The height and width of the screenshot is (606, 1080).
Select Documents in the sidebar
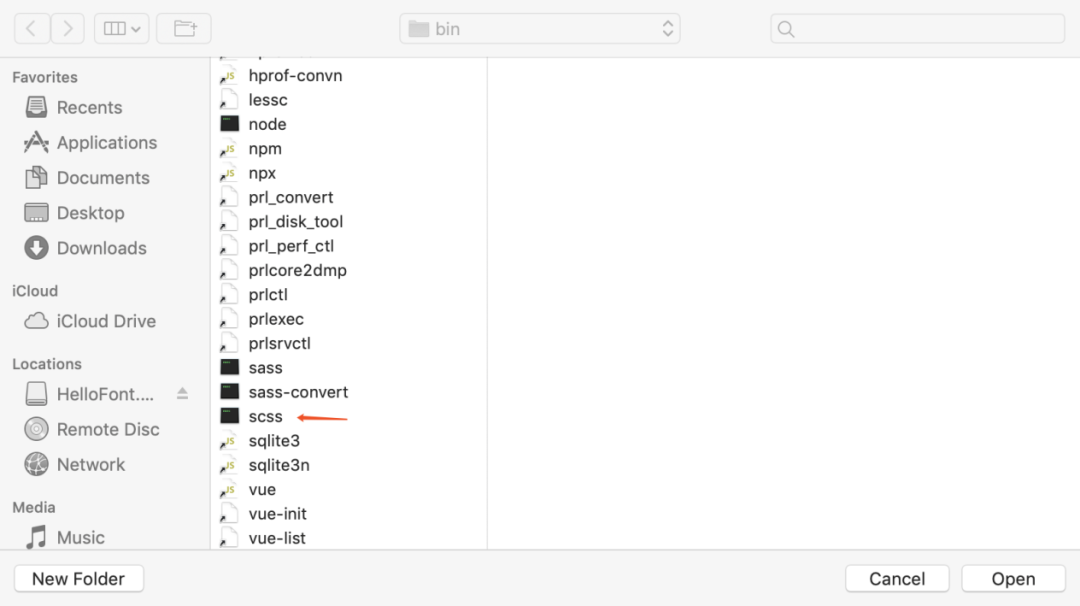point(102,178)
